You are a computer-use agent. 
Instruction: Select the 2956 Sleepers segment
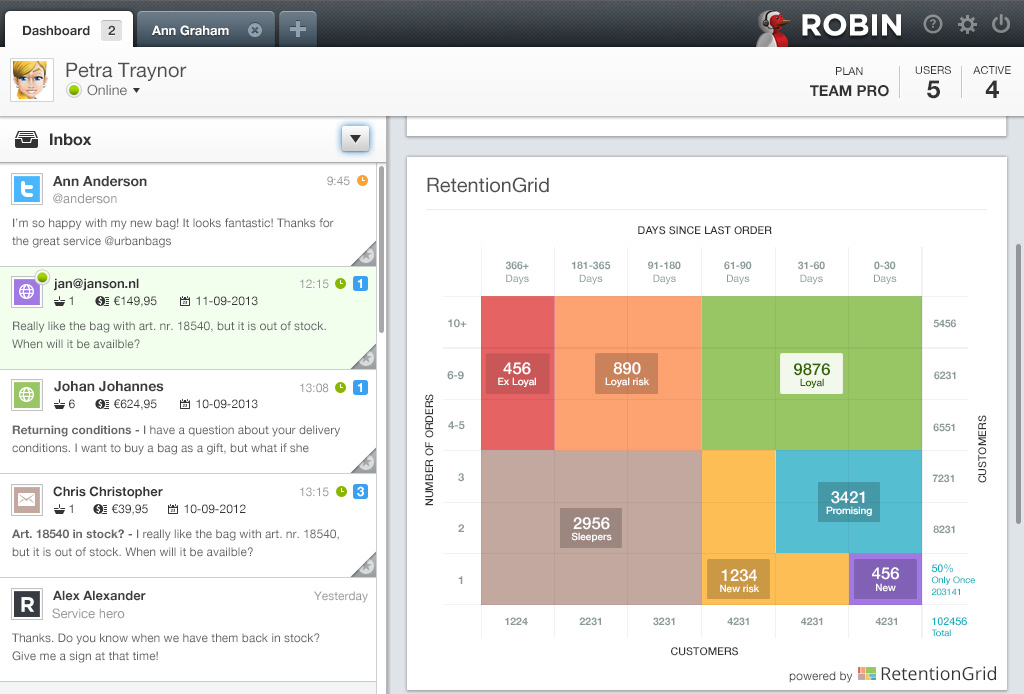tap(591, 528)
